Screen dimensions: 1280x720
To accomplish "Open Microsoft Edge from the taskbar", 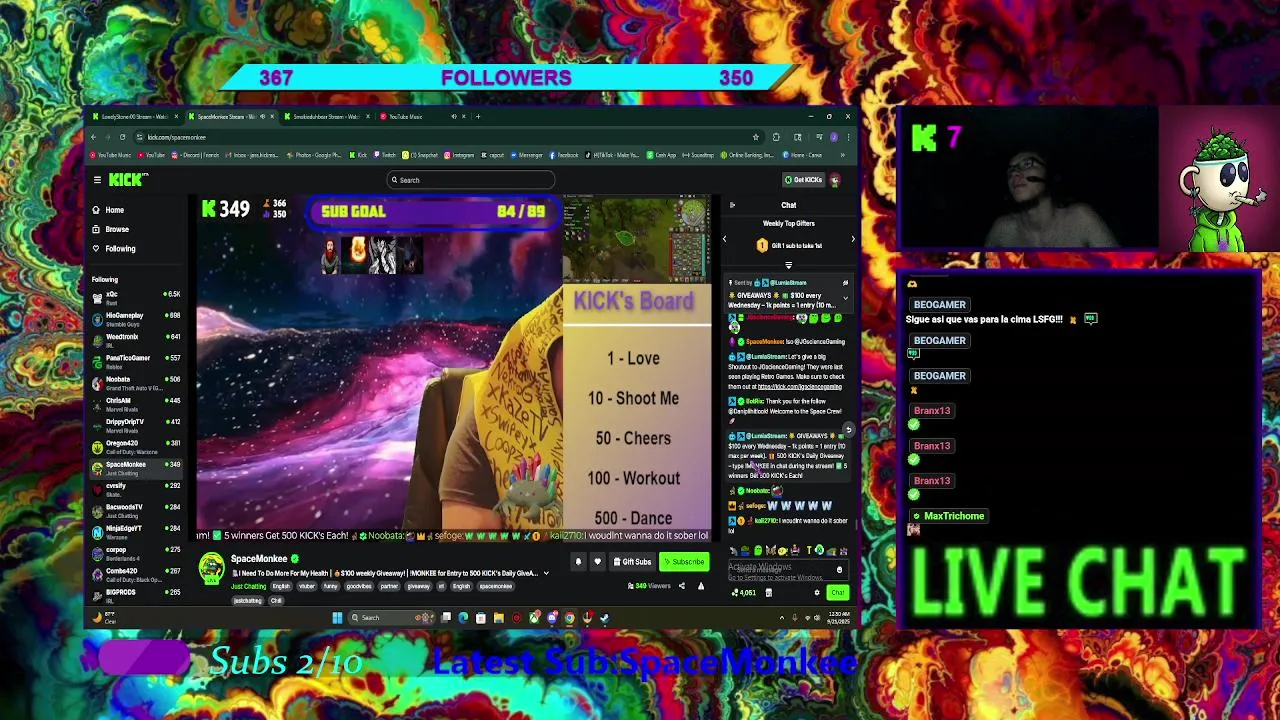I will [x=463, y=618].
